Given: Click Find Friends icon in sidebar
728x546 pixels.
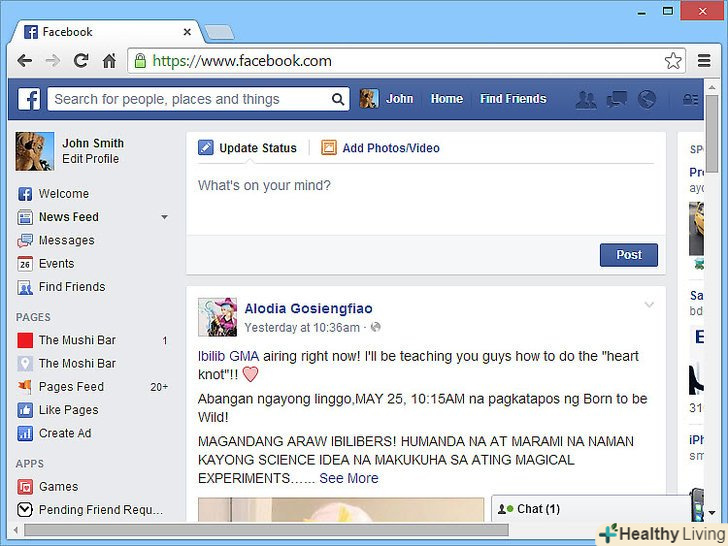Looking at the screenshot, I should (25, 287).
